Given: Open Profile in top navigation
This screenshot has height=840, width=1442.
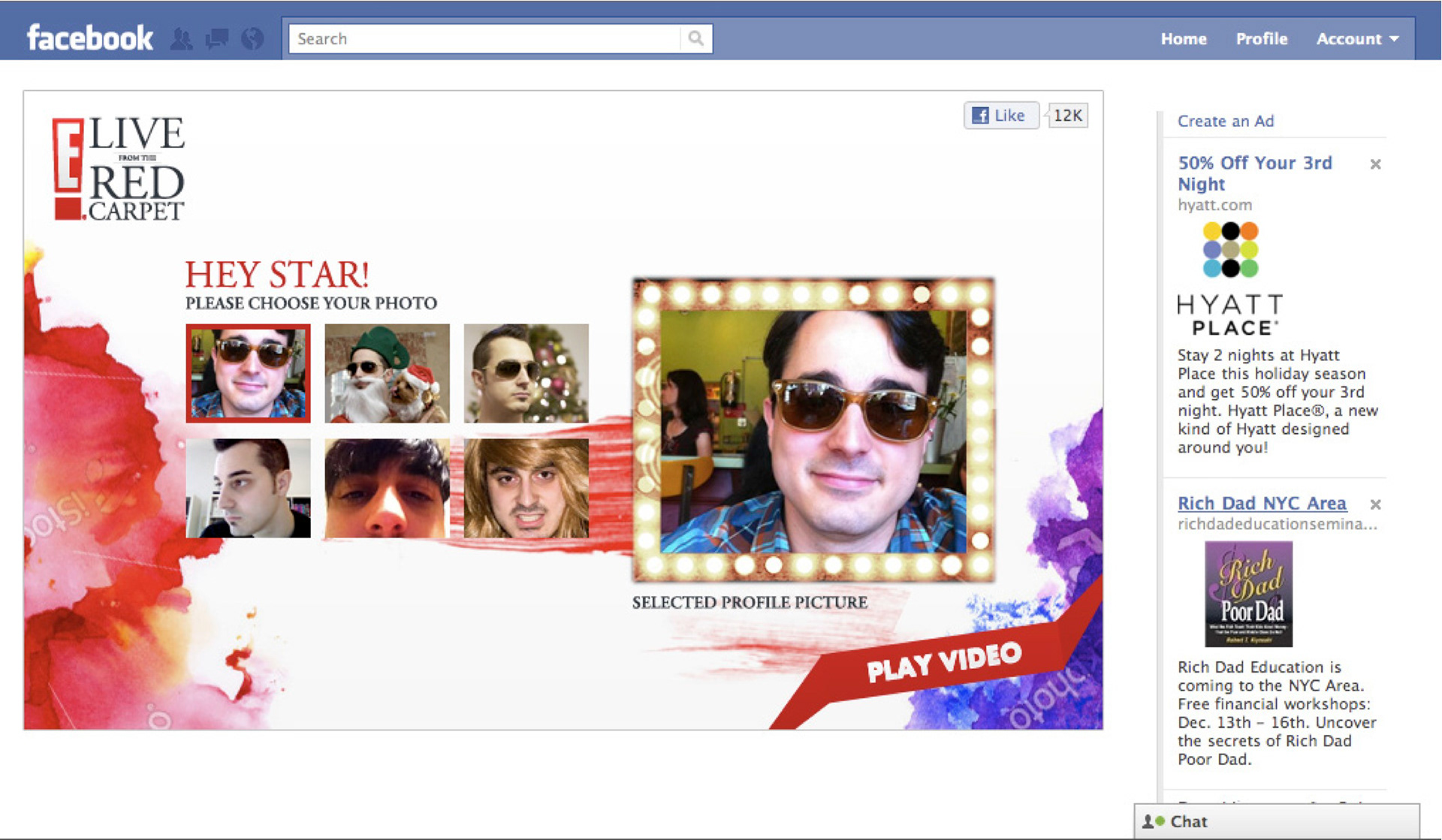Looking at the screenshot, I should click(1261, 39).
